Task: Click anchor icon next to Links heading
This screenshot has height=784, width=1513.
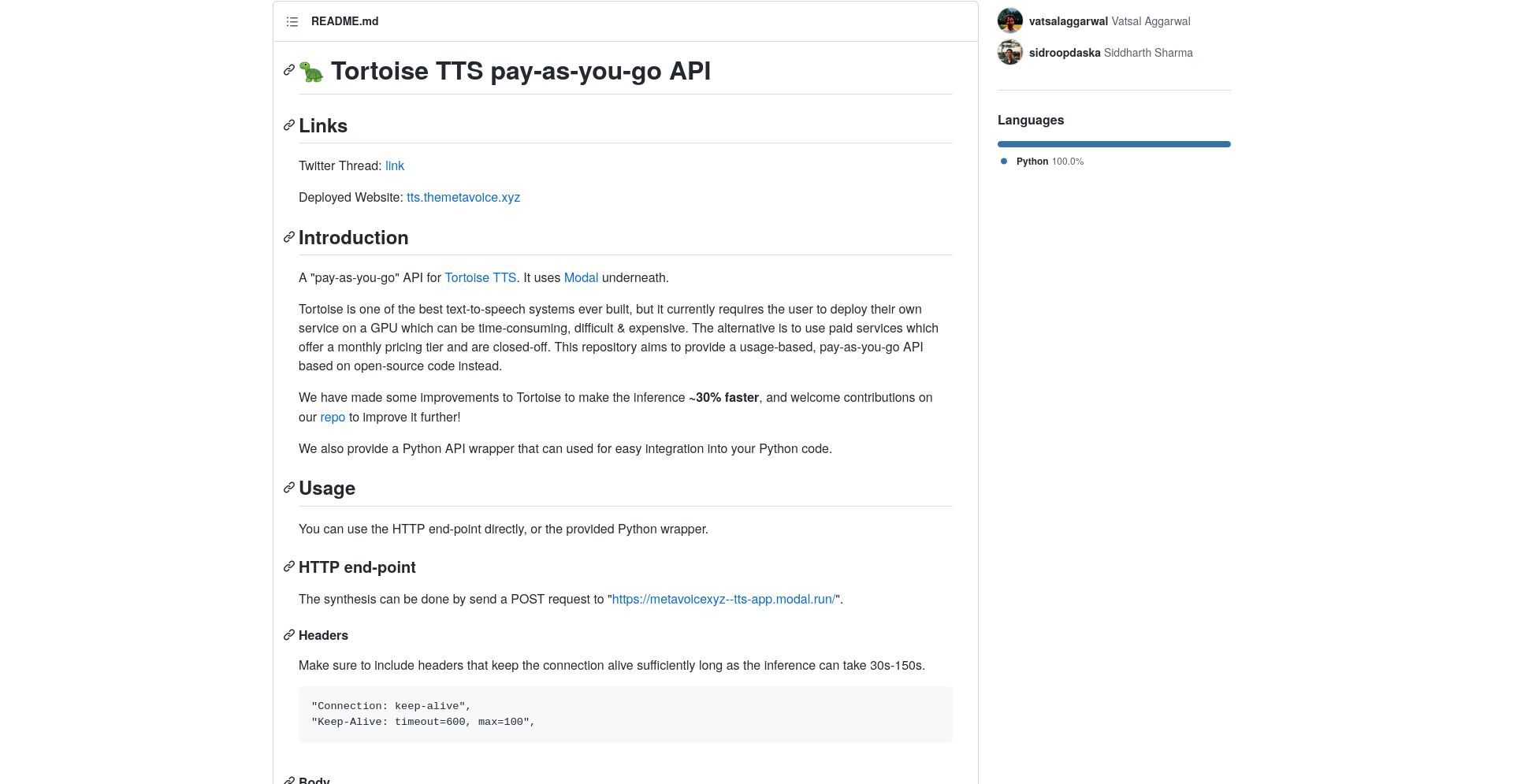Action: point(289,125)
